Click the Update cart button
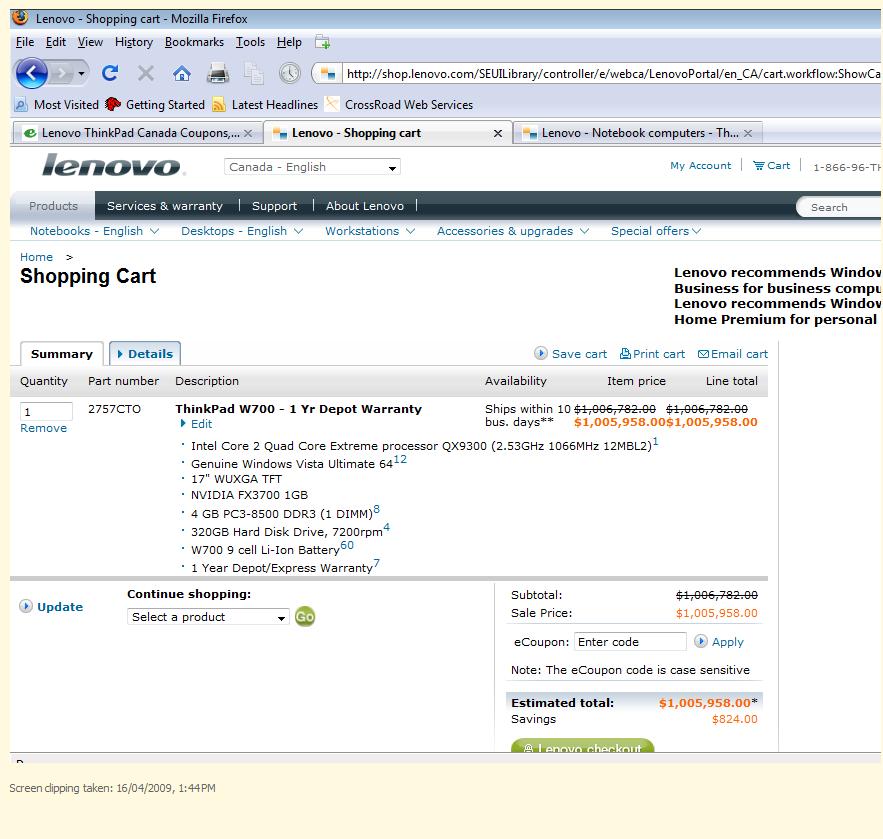The width and height of the screenshot is (883, 839). click(51, 606)
